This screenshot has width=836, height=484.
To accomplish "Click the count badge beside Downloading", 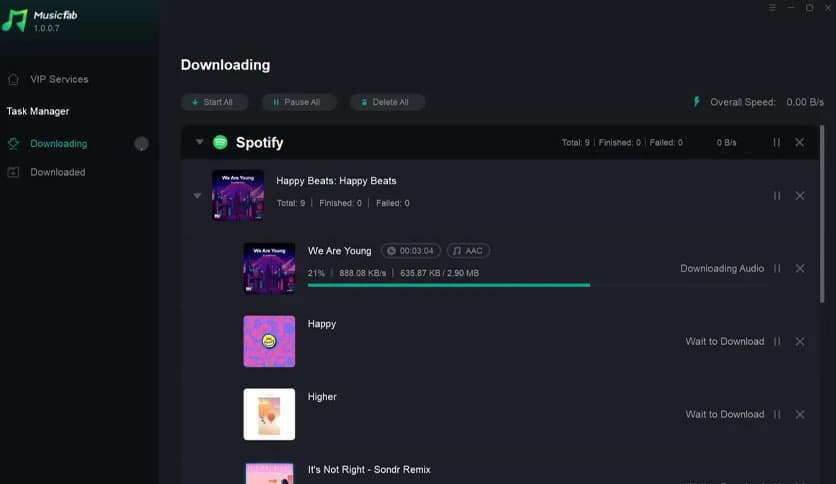I will click(x=141, y=144).
